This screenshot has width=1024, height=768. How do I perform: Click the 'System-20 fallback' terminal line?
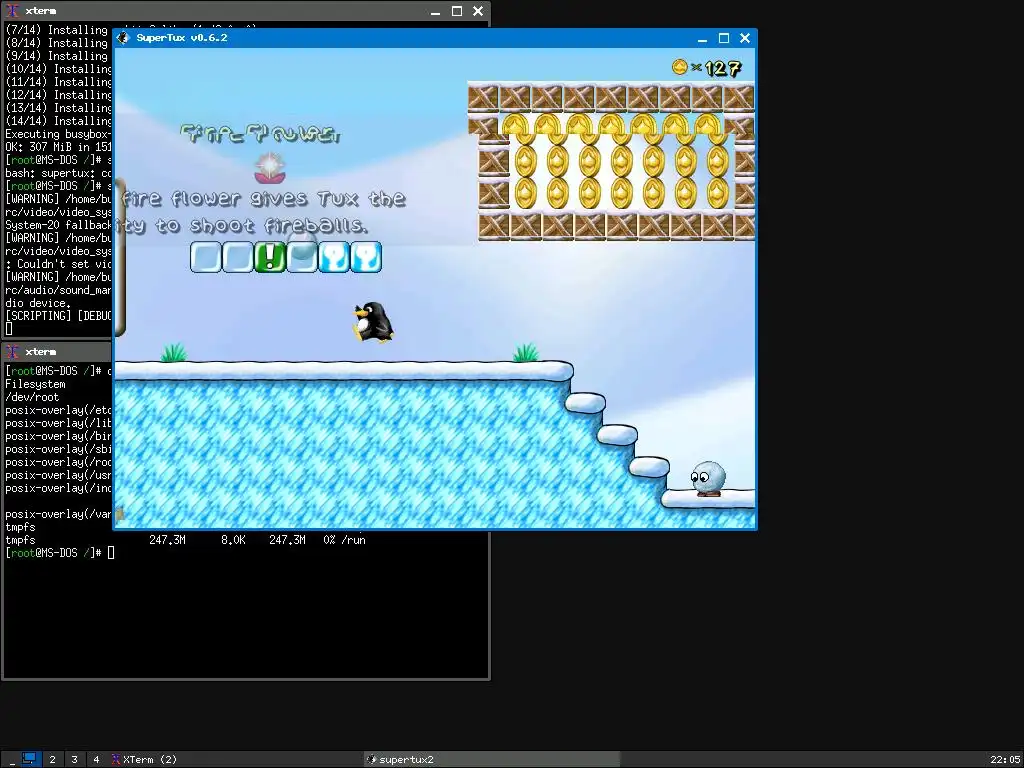[x=59, y=225]
